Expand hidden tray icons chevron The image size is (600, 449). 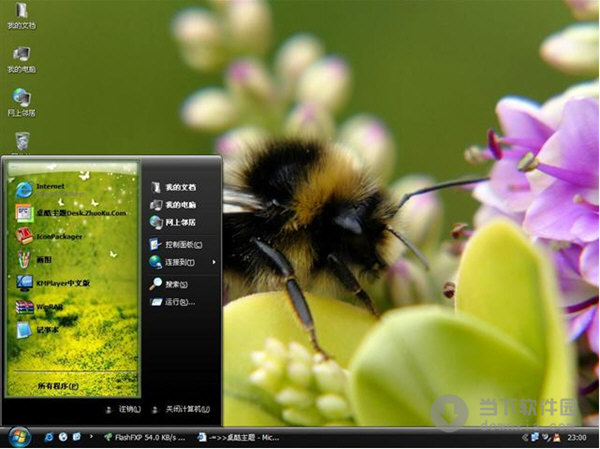pos(525,437)
